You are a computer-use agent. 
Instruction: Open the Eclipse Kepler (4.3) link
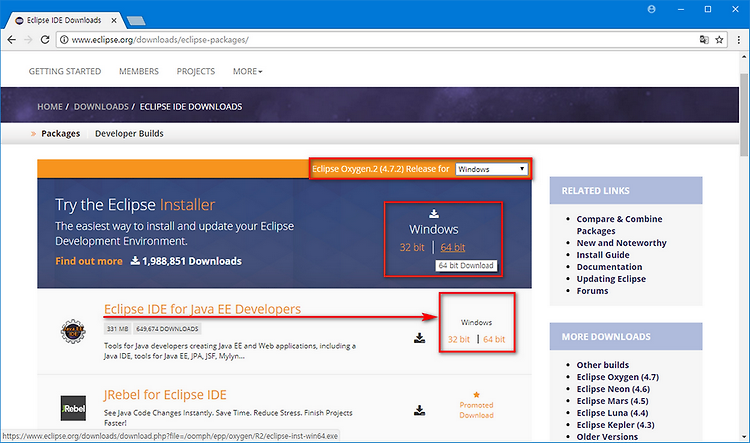(x=615, y=425)
